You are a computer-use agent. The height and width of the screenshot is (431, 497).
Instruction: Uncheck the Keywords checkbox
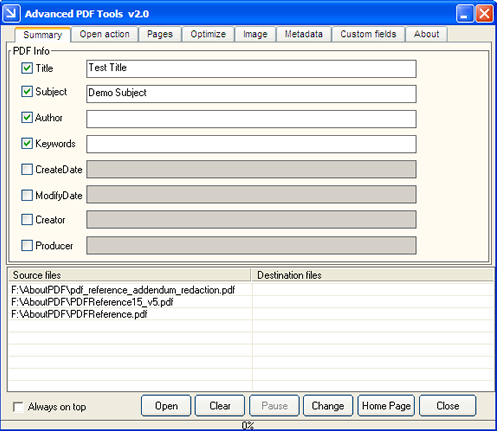tap(27, 143)
